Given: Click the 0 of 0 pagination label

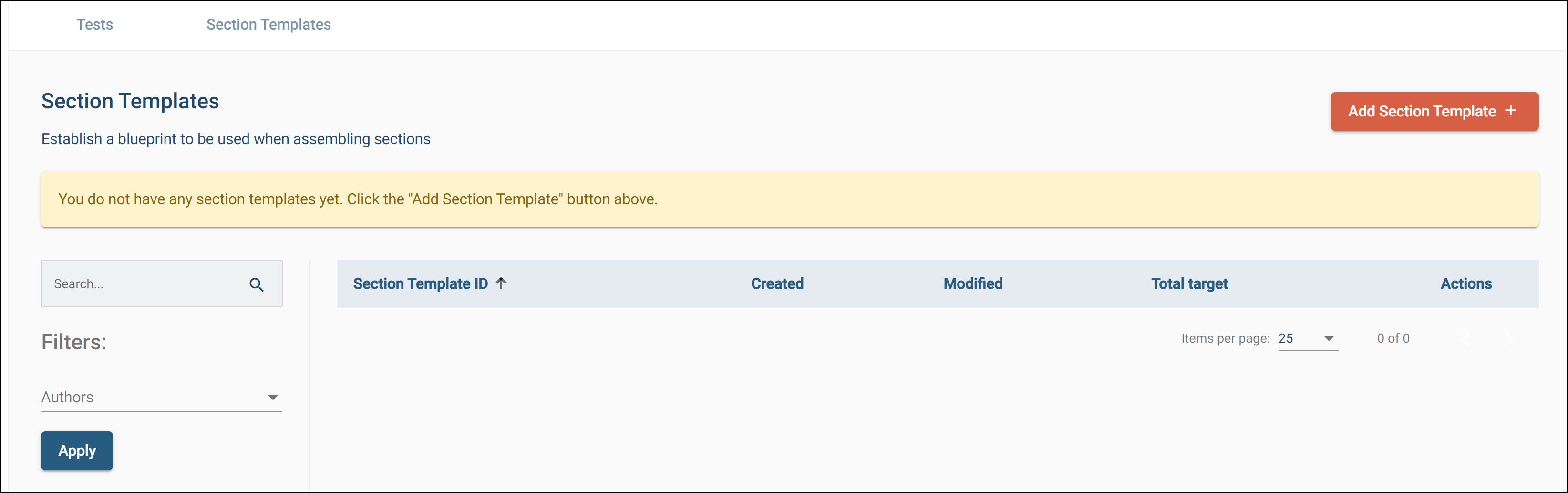Looking at the screenshot, I should tap(1393, 339).
